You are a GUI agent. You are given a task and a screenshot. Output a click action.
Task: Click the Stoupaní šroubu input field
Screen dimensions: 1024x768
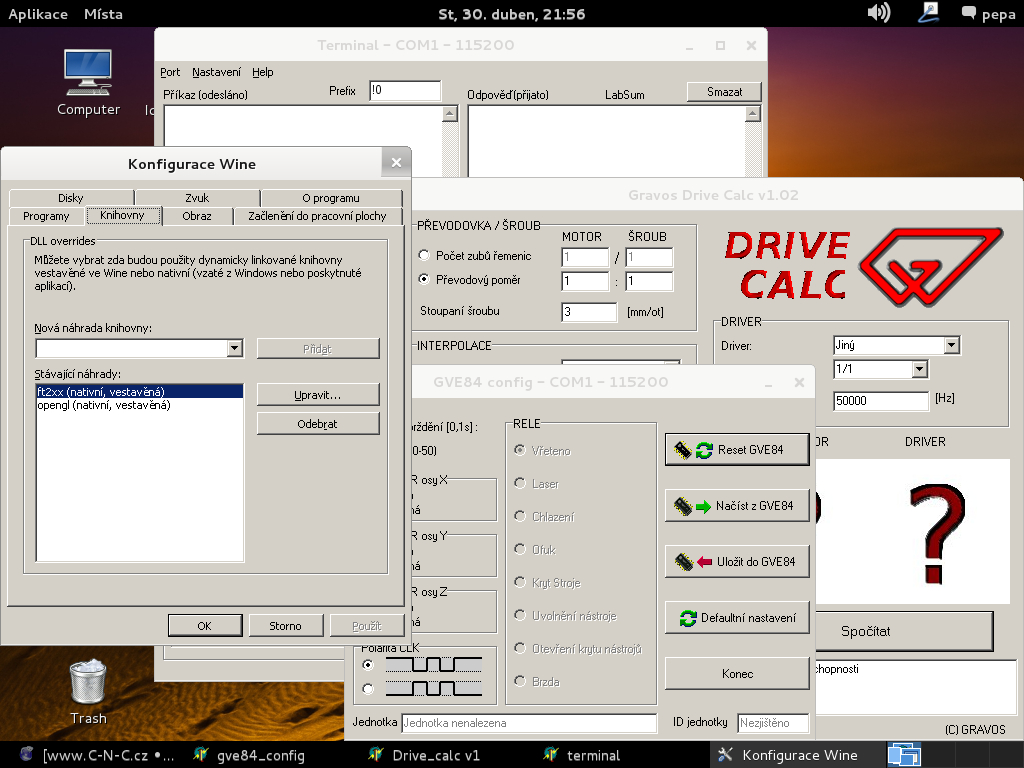point(589,312)
